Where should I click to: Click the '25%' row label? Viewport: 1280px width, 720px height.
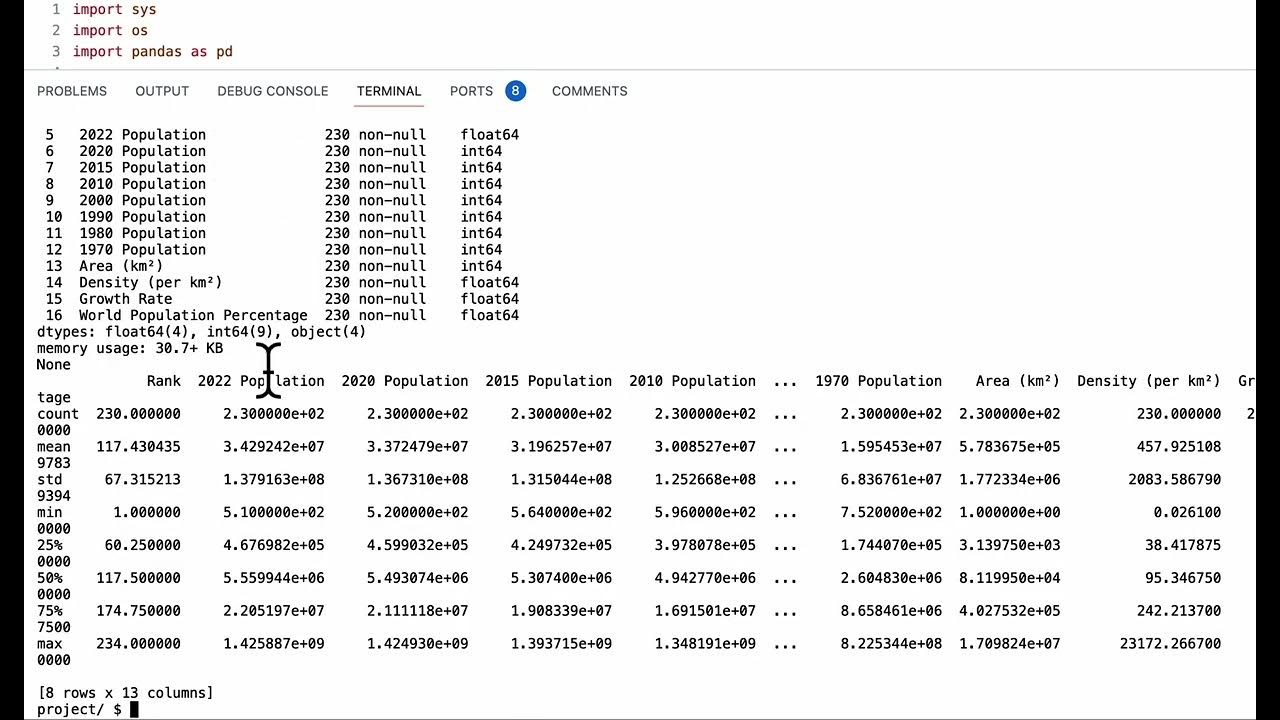50,546
